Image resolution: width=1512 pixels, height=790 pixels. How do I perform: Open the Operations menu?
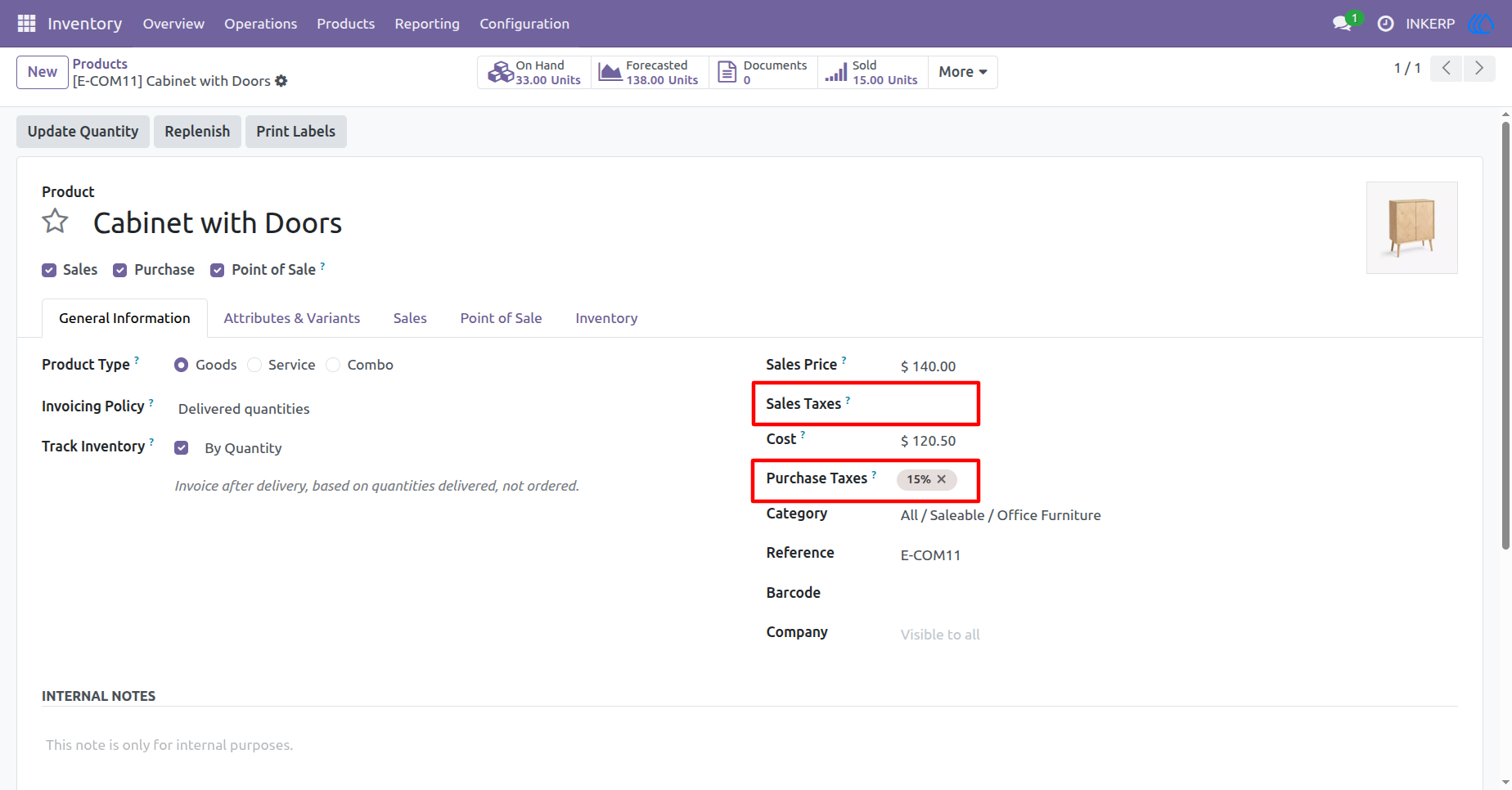click(x=261, y=24)
